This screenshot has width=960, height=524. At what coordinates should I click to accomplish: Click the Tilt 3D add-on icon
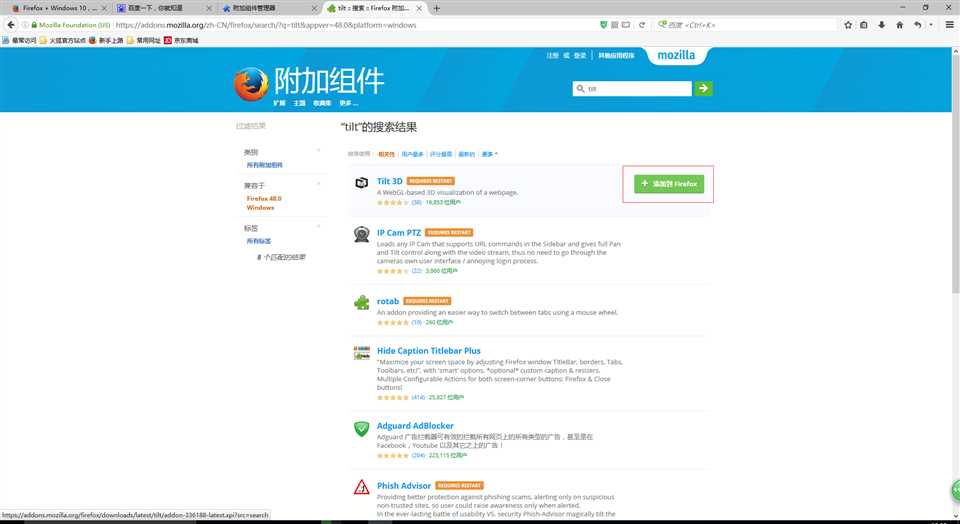361,182
